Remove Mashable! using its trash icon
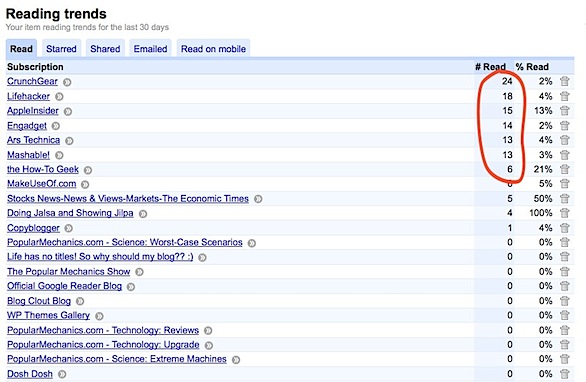This screenshot has width=586, height=382. click(x=565, y=155)
